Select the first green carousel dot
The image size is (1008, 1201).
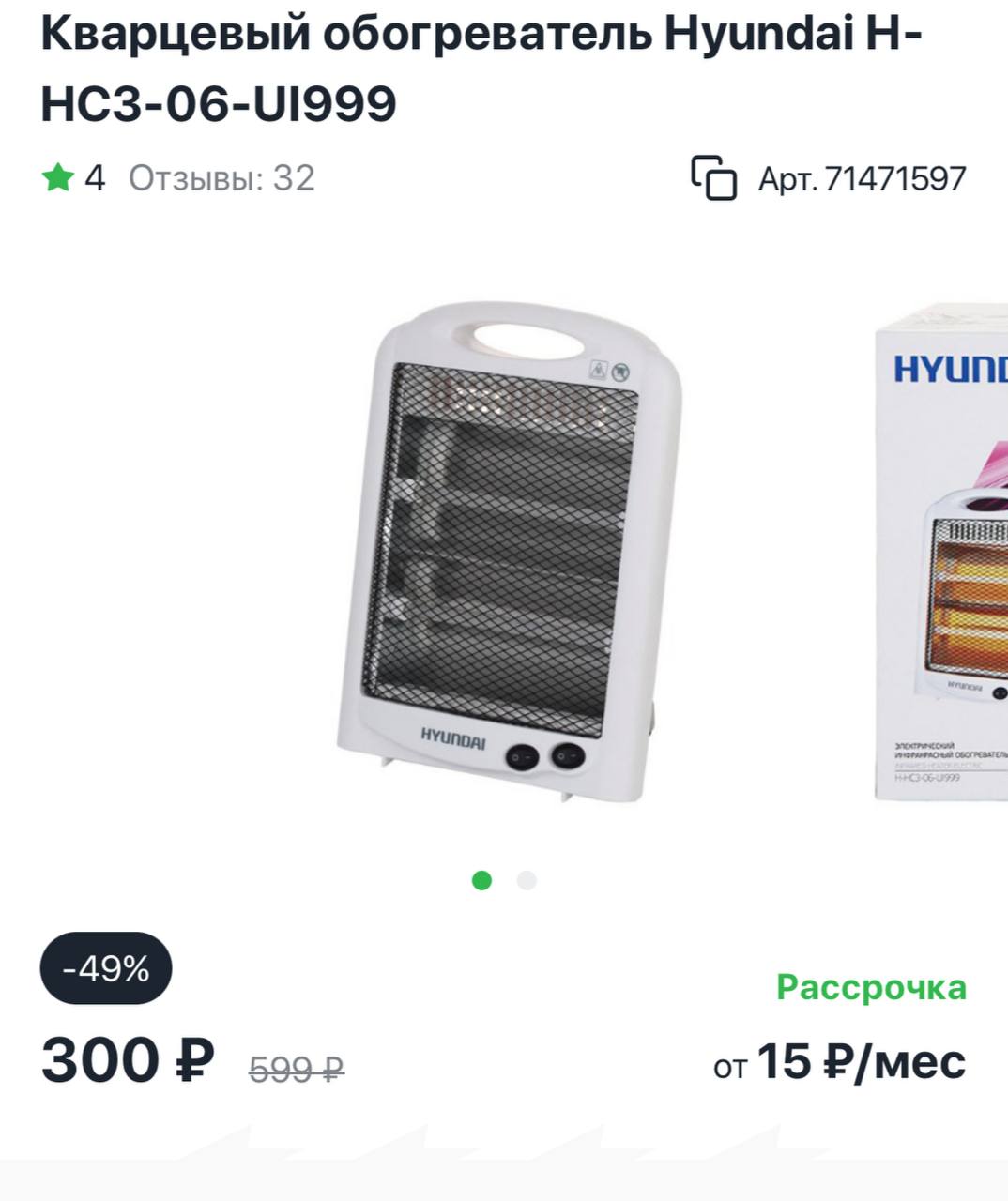click(x=481, y=880)
